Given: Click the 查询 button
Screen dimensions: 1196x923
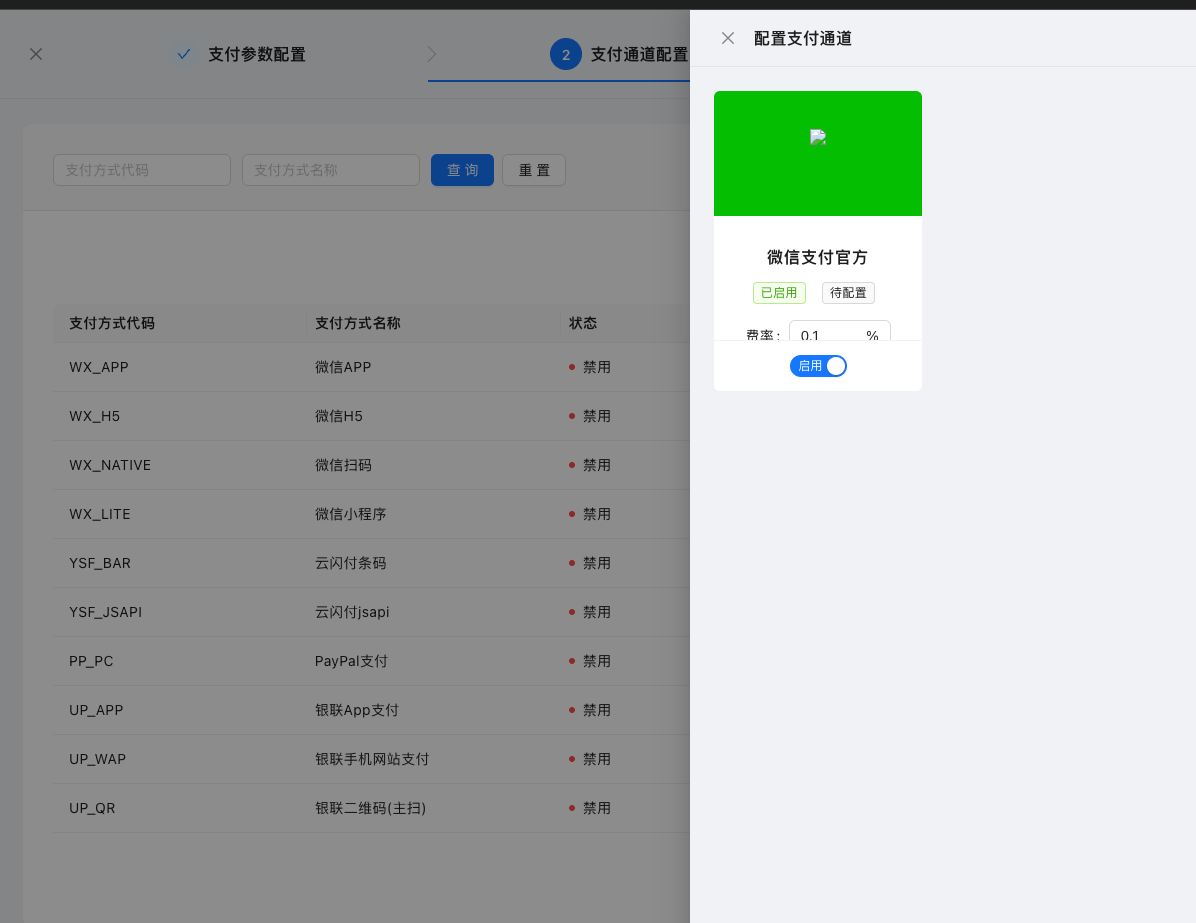Looking at the screenshot, I should pos(462,170).
